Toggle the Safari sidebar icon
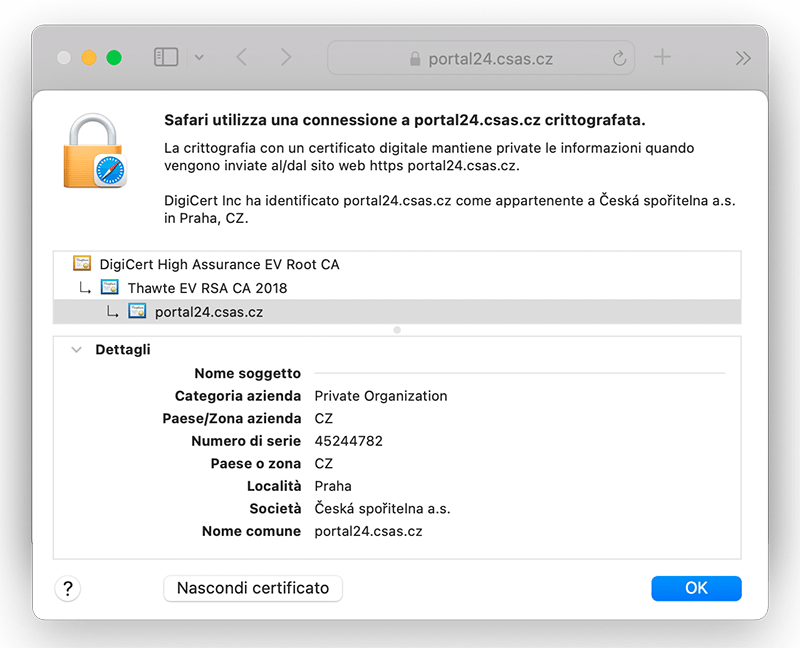The image size is (800, 648). pos(166,57)
